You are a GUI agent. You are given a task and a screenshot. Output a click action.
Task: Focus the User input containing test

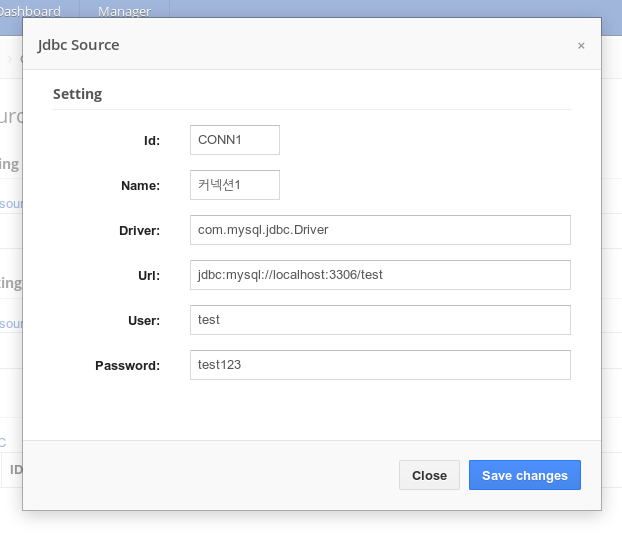[x=380, y=320]
